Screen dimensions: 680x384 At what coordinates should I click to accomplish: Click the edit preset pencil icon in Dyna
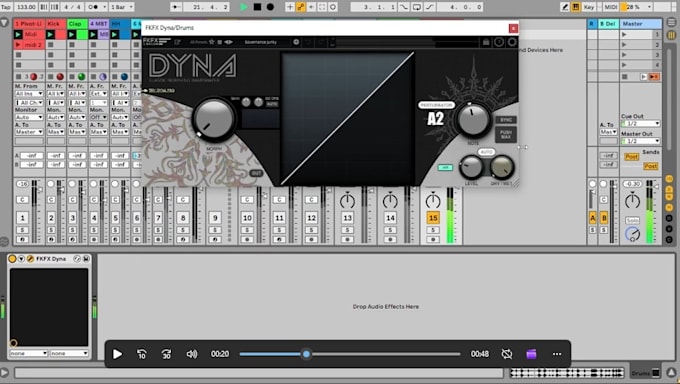tap(177, 42)
